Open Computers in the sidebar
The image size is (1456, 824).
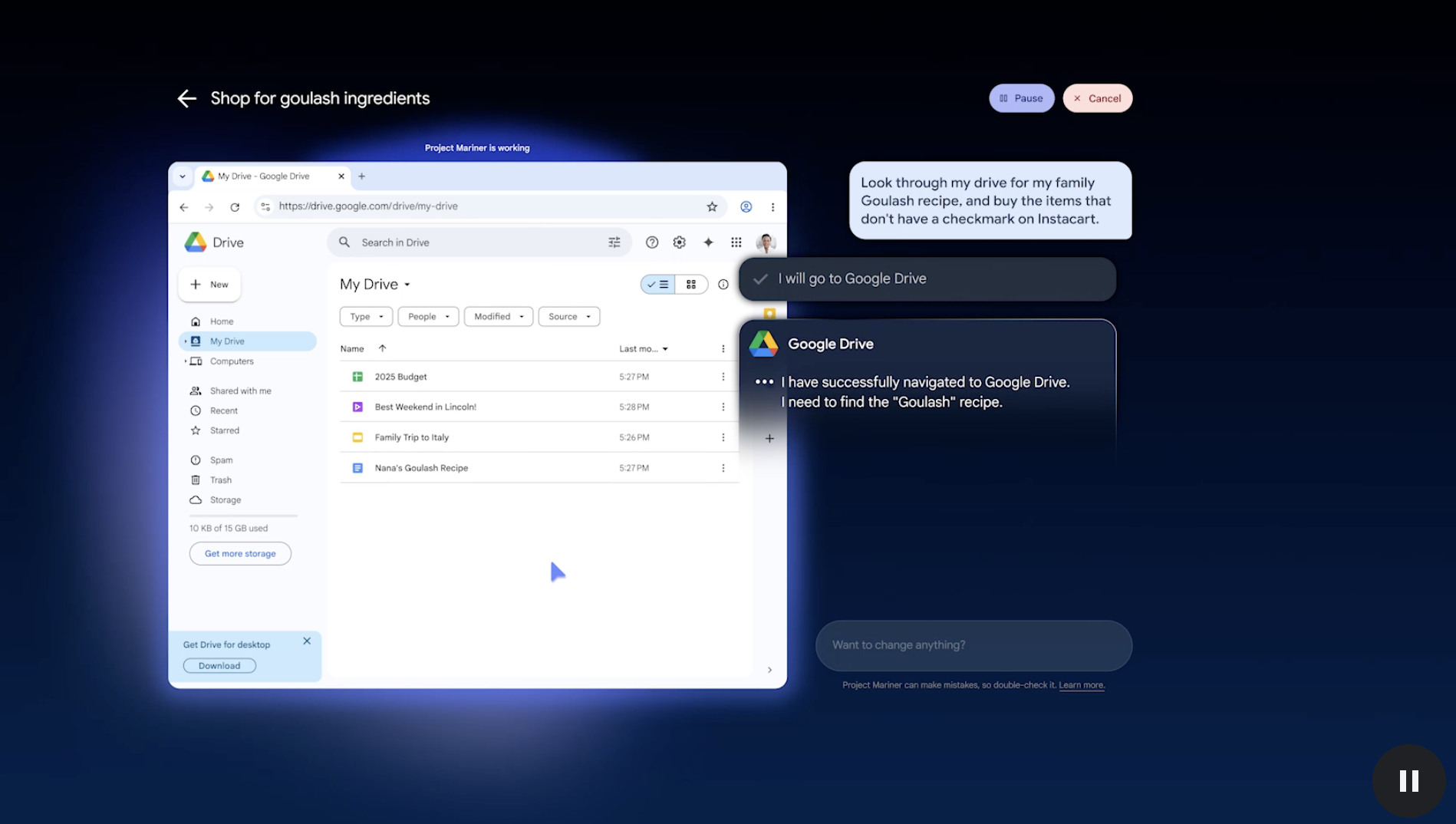point(232,361)
